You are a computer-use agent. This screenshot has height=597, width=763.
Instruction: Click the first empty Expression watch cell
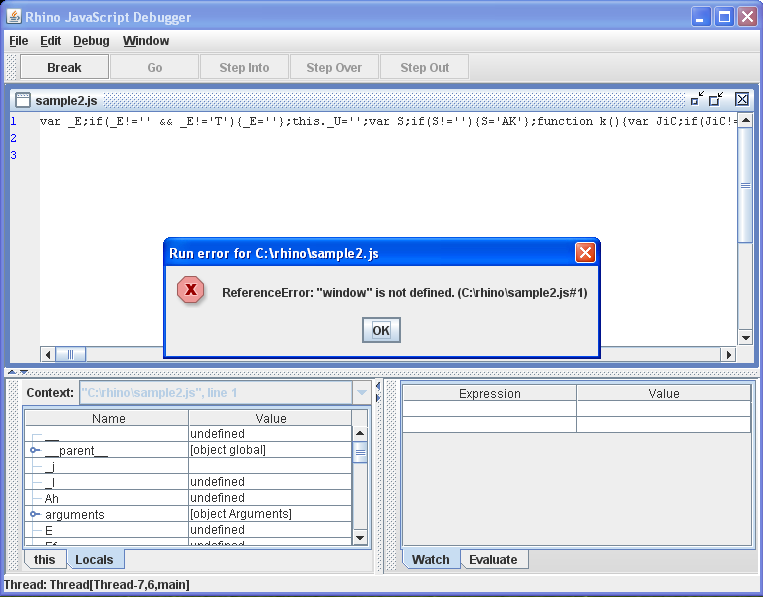489,409
